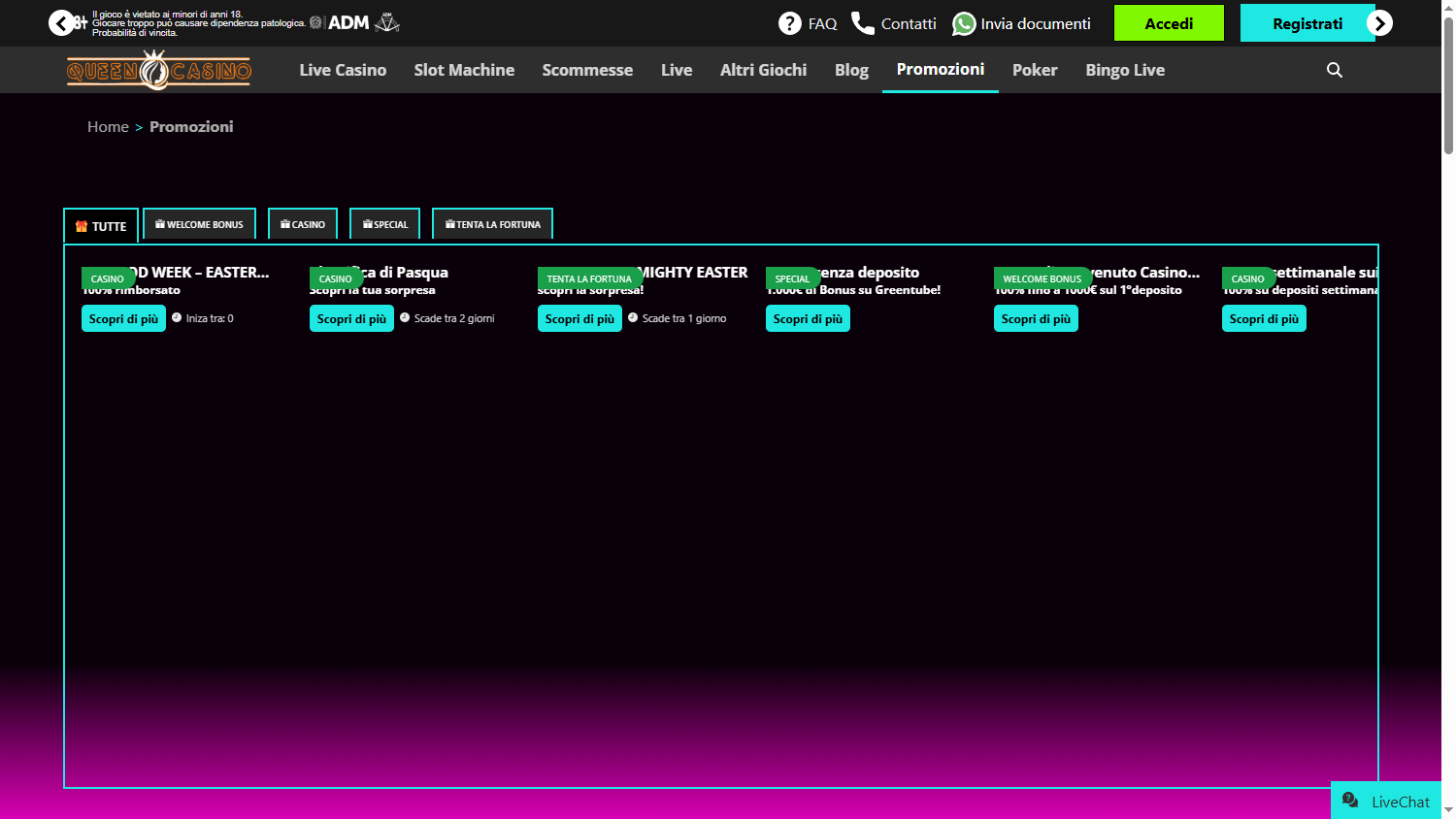The image size is (1456, 819).
Task: Click Scopri di più for the settimanale promo
Action: pyautogui.click(x=1264, y=318)
